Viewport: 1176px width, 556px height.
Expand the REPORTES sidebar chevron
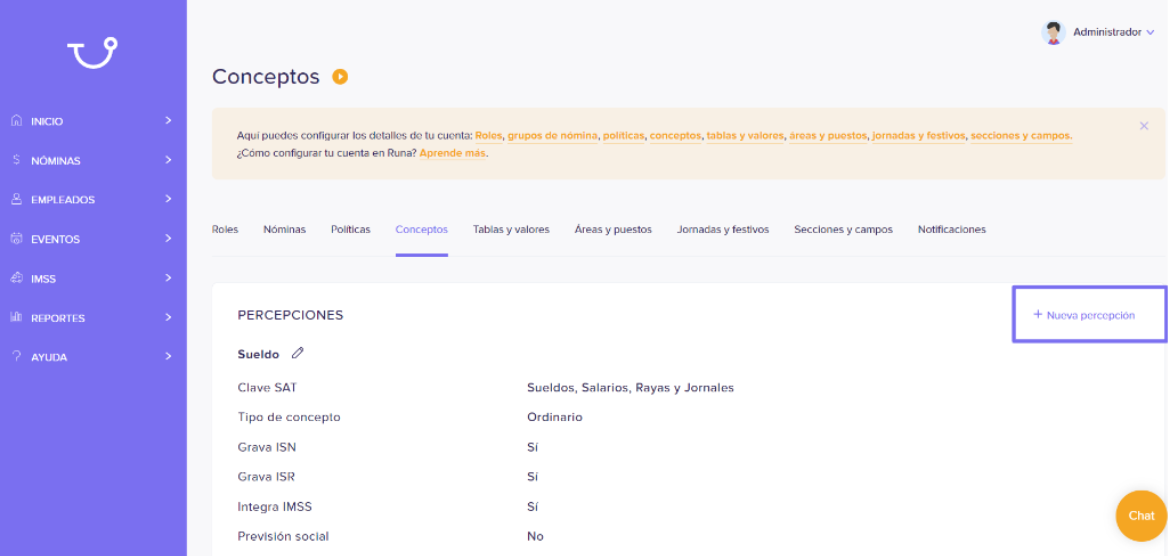168,317
